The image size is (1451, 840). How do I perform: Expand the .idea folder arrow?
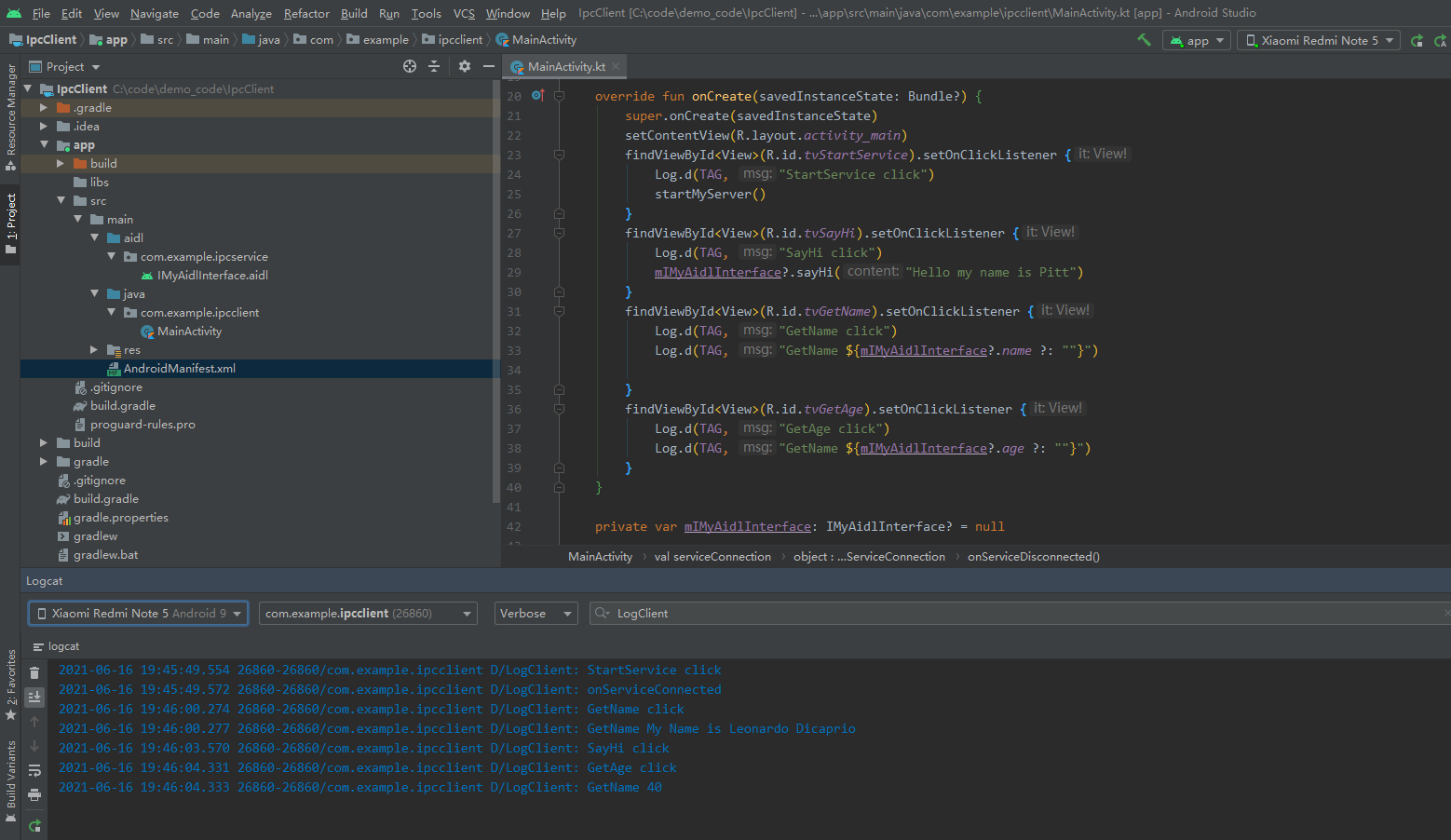pyautogui.click(x=44, y=126)
